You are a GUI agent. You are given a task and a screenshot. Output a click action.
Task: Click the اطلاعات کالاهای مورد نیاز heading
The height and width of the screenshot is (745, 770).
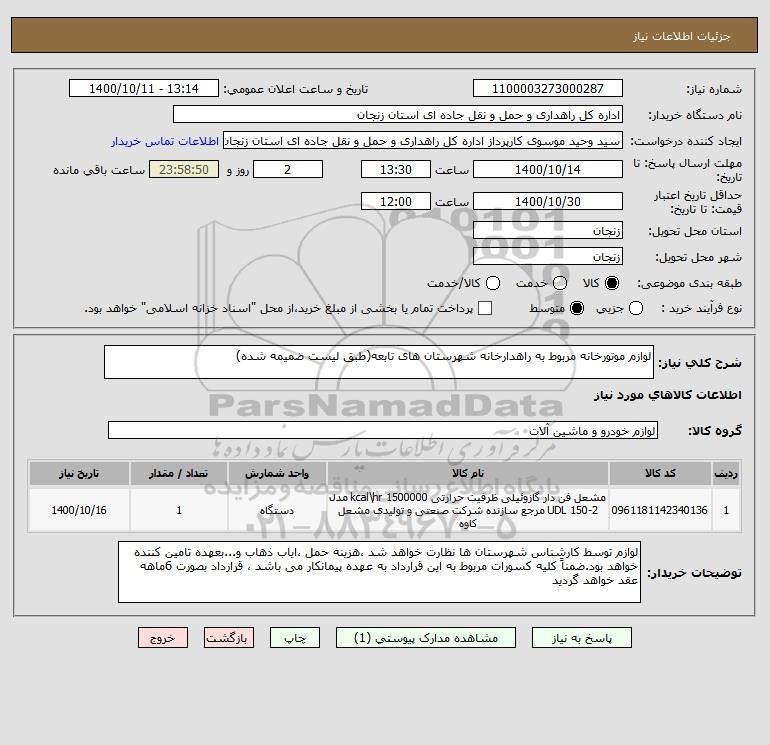(668, 395)
